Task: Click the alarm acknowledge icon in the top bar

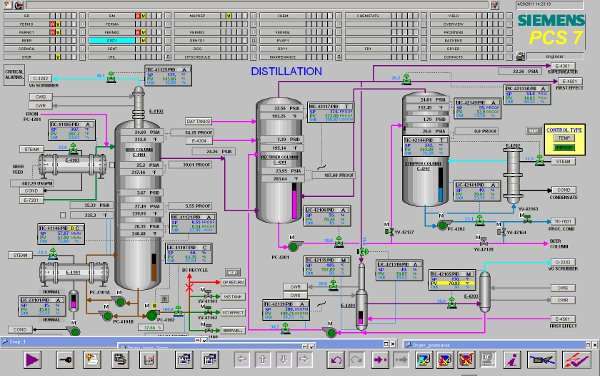Action: click(494, 5)
